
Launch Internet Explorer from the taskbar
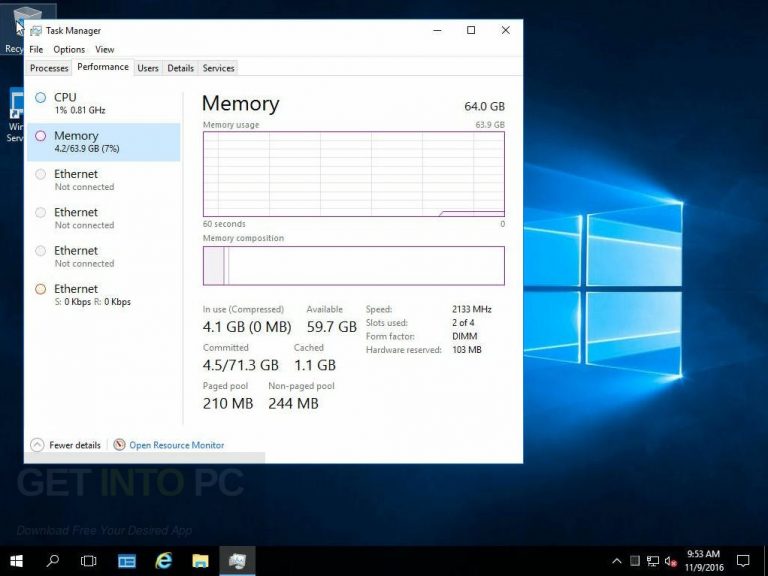point(164,561)
